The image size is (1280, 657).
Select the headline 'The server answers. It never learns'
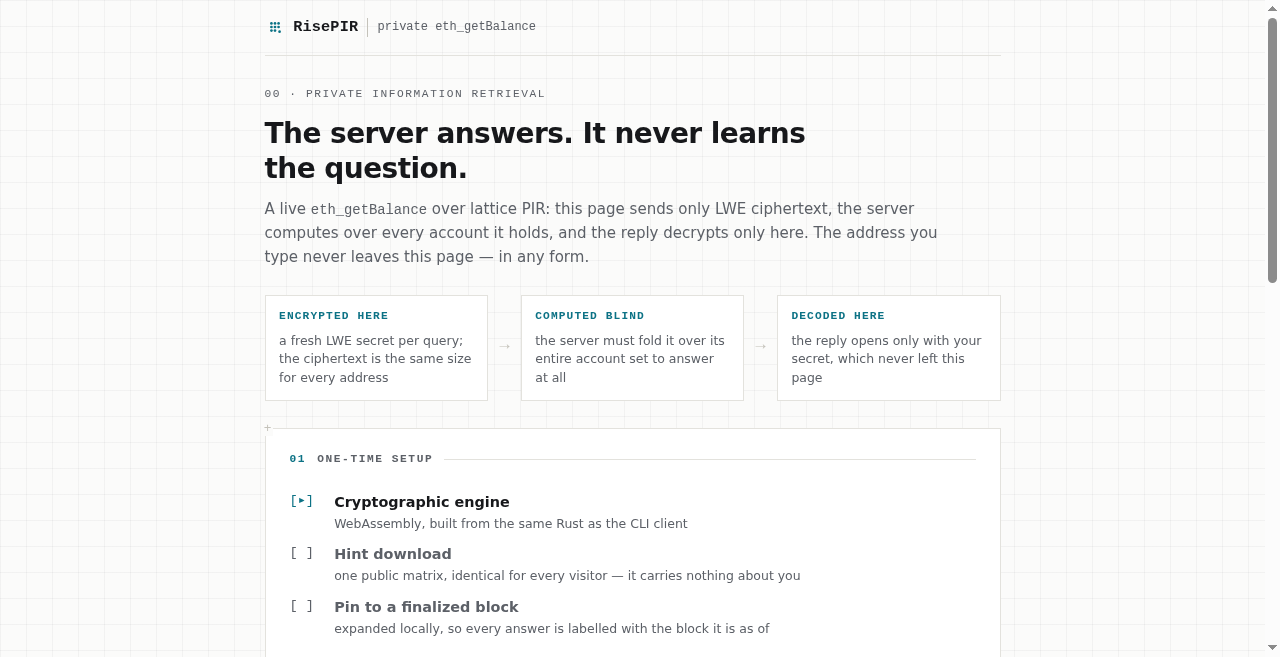(535, 133)
